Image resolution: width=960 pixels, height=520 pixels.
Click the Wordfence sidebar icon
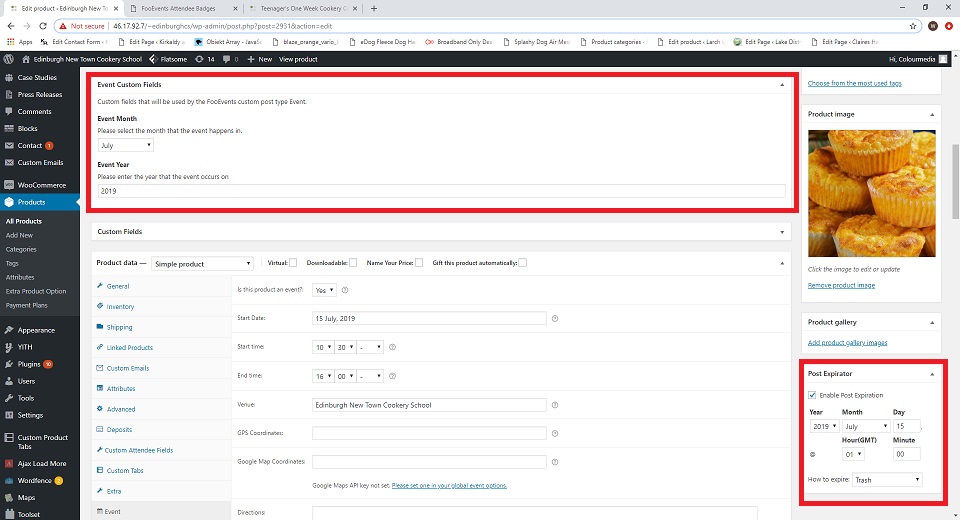click(9, 481)
